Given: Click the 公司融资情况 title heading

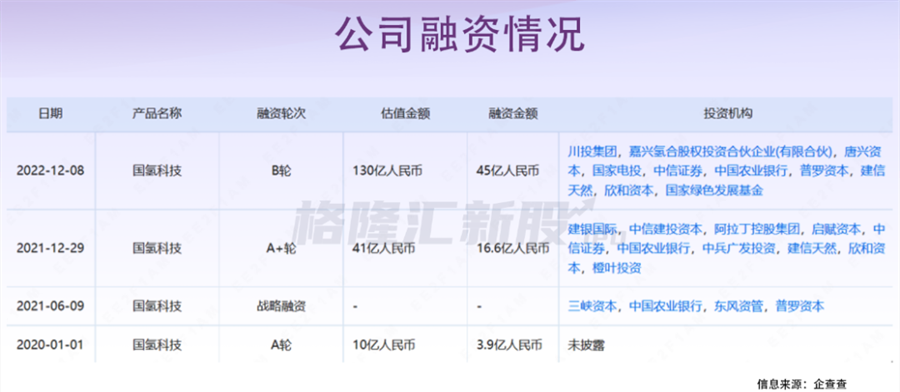Looking at the screenshot, I should click(460, 35).
